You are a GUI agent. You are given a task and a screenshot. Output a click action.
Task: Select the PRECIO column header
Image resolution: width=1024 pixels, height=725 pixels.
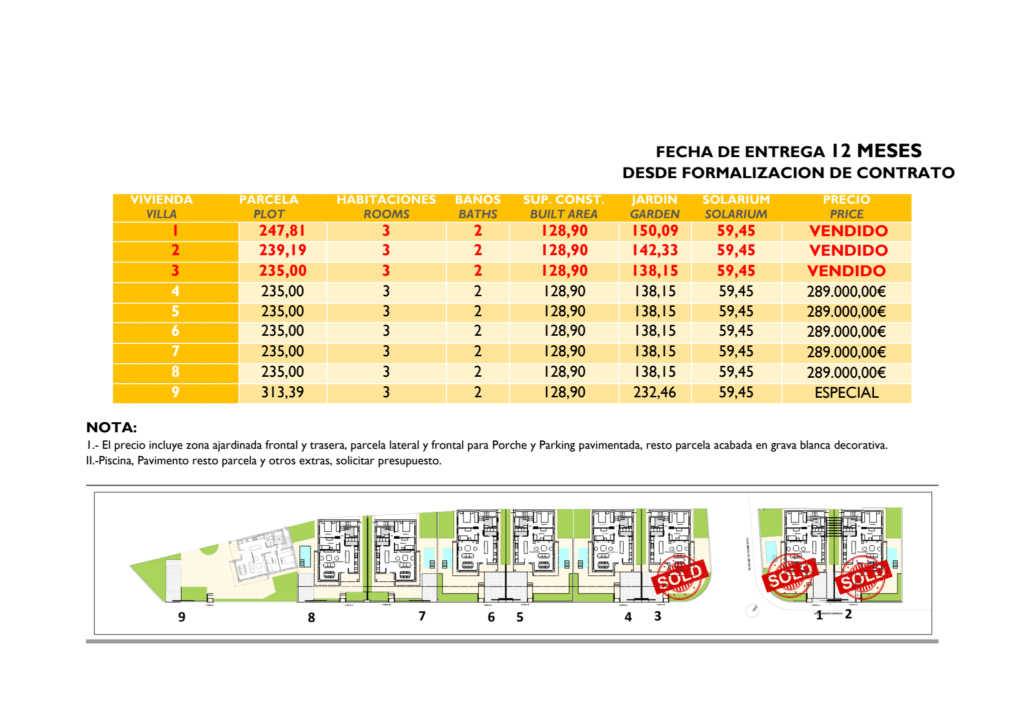pyautogui.click(x=846, y=200)
